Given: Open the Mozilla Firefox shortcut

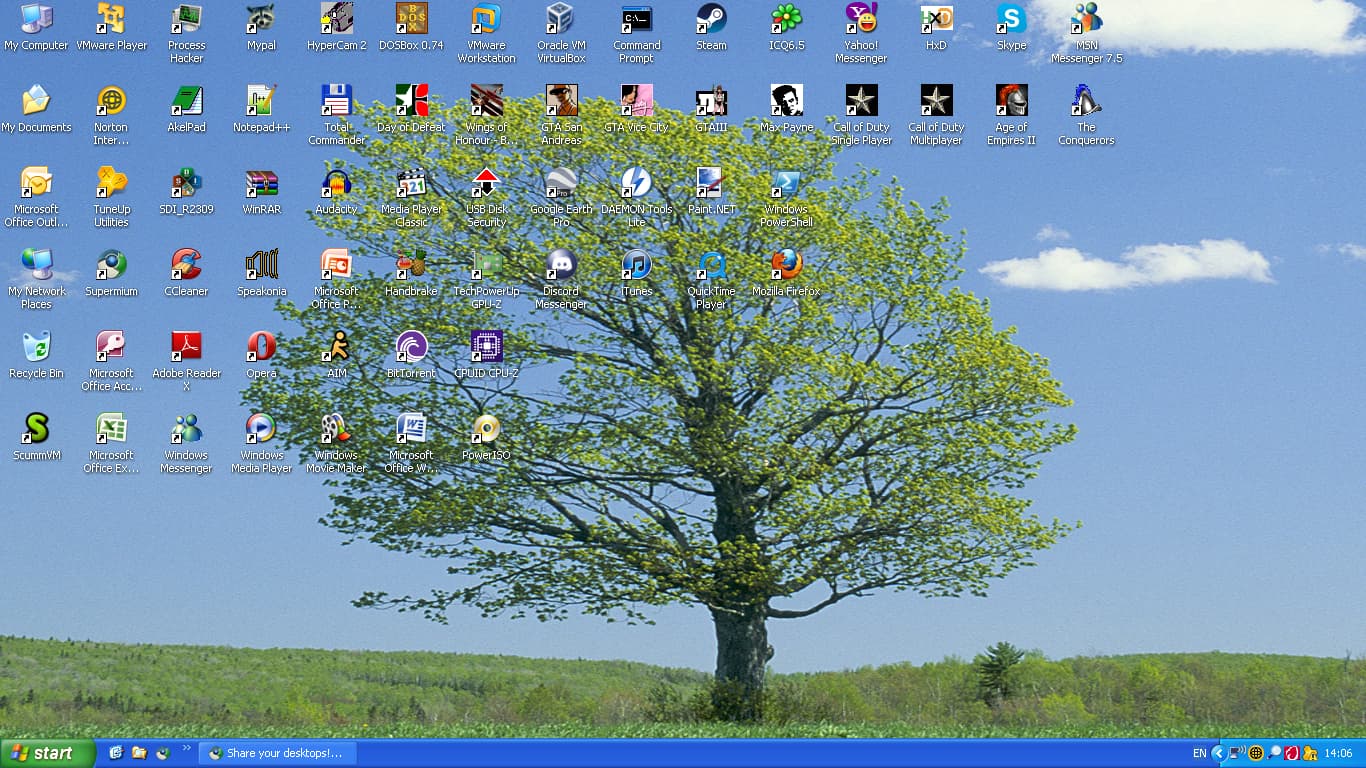Looking at the screenshot, I should coord(786,265).
